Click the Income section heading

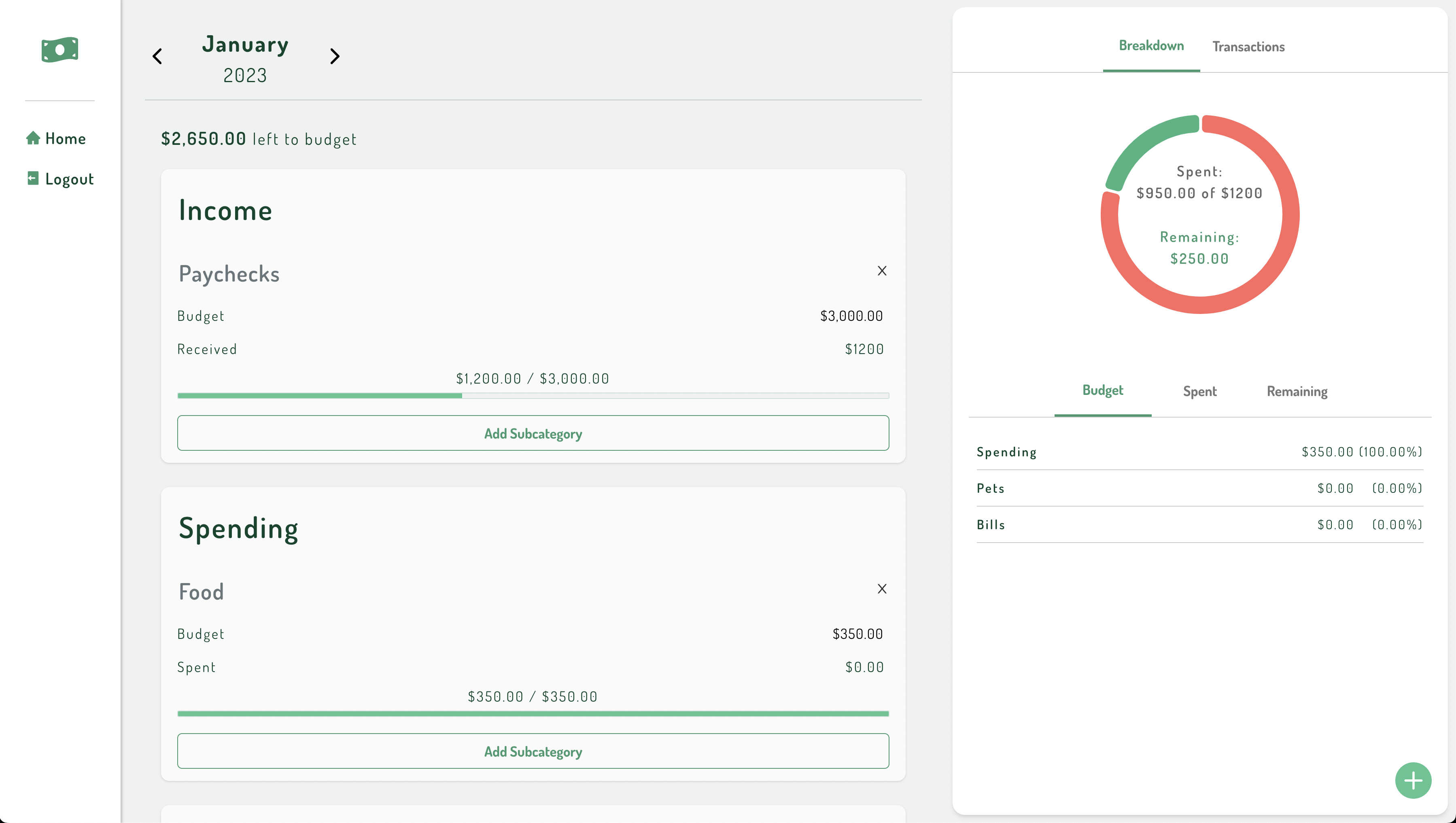coord(225,210)
